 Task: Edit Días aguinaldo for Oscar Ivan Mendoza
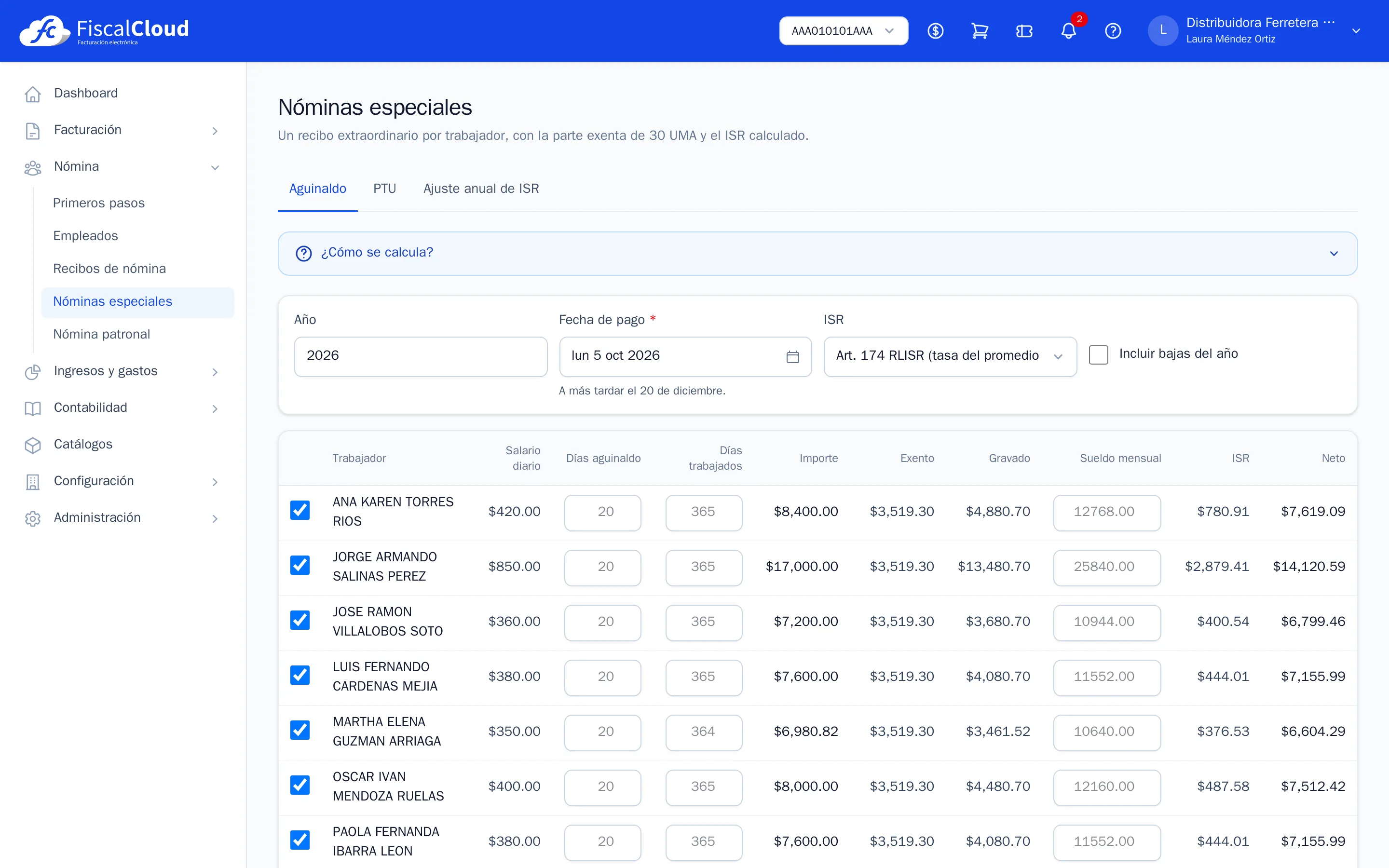(x=602, y=787)
